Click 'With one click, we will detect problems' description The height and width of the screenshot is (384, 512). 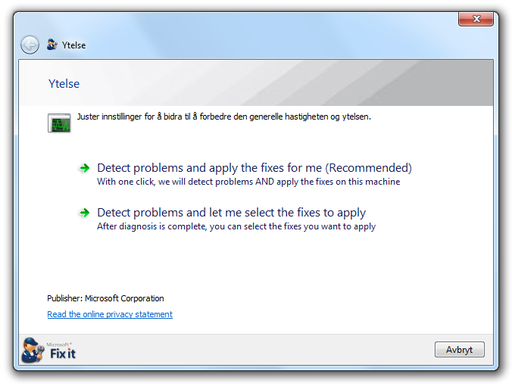coord(248,182)
